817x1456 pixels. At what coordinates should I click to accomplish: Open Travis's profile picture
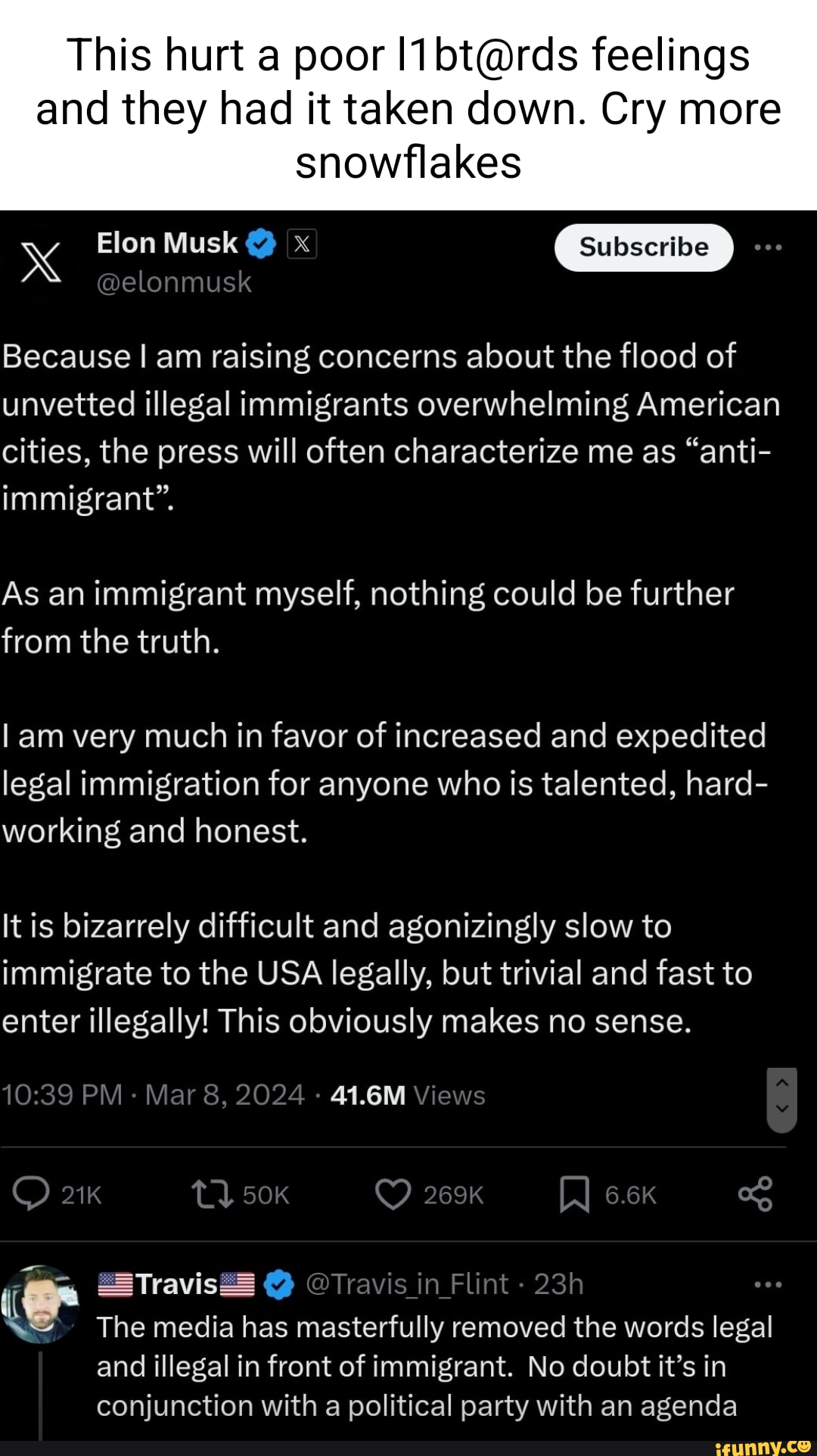pyautogui.click(x=41, y=1303)
